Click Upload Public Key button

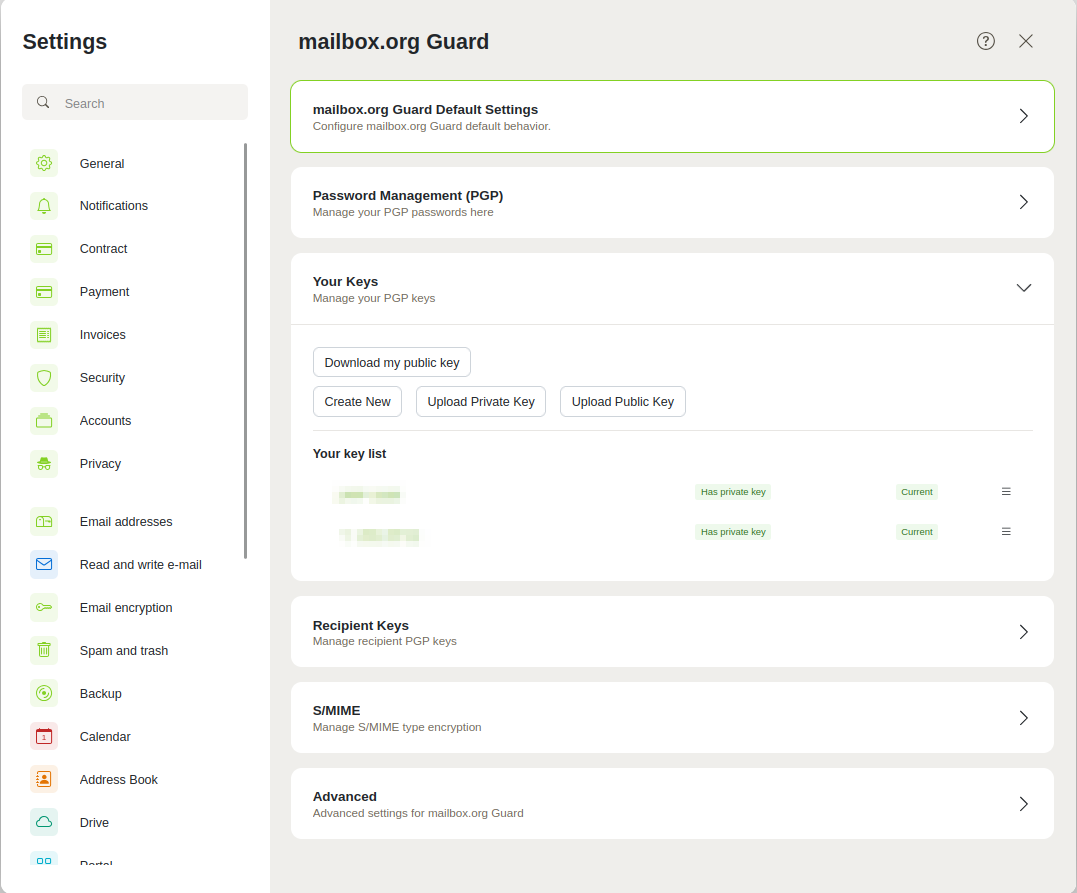pyautogui.click(x=623, y=402)
